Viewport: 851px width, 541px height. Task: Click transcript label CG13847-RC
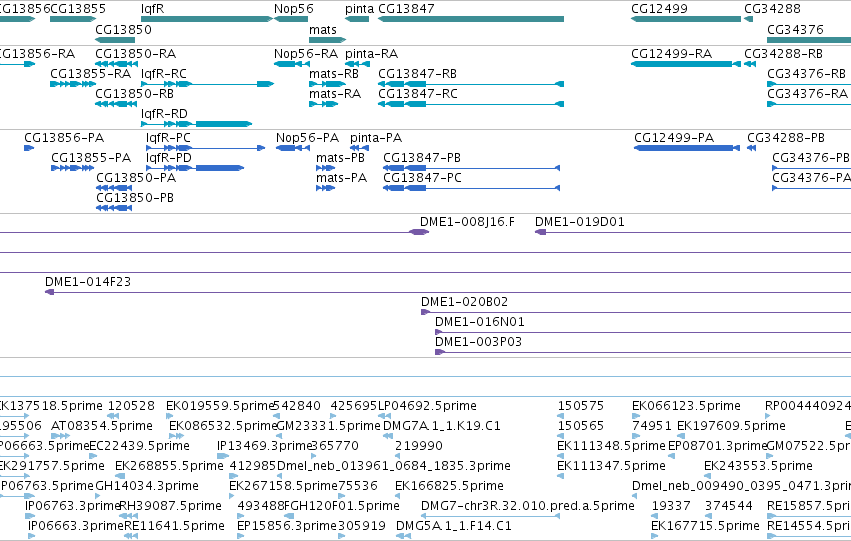(x=417, y=94)
